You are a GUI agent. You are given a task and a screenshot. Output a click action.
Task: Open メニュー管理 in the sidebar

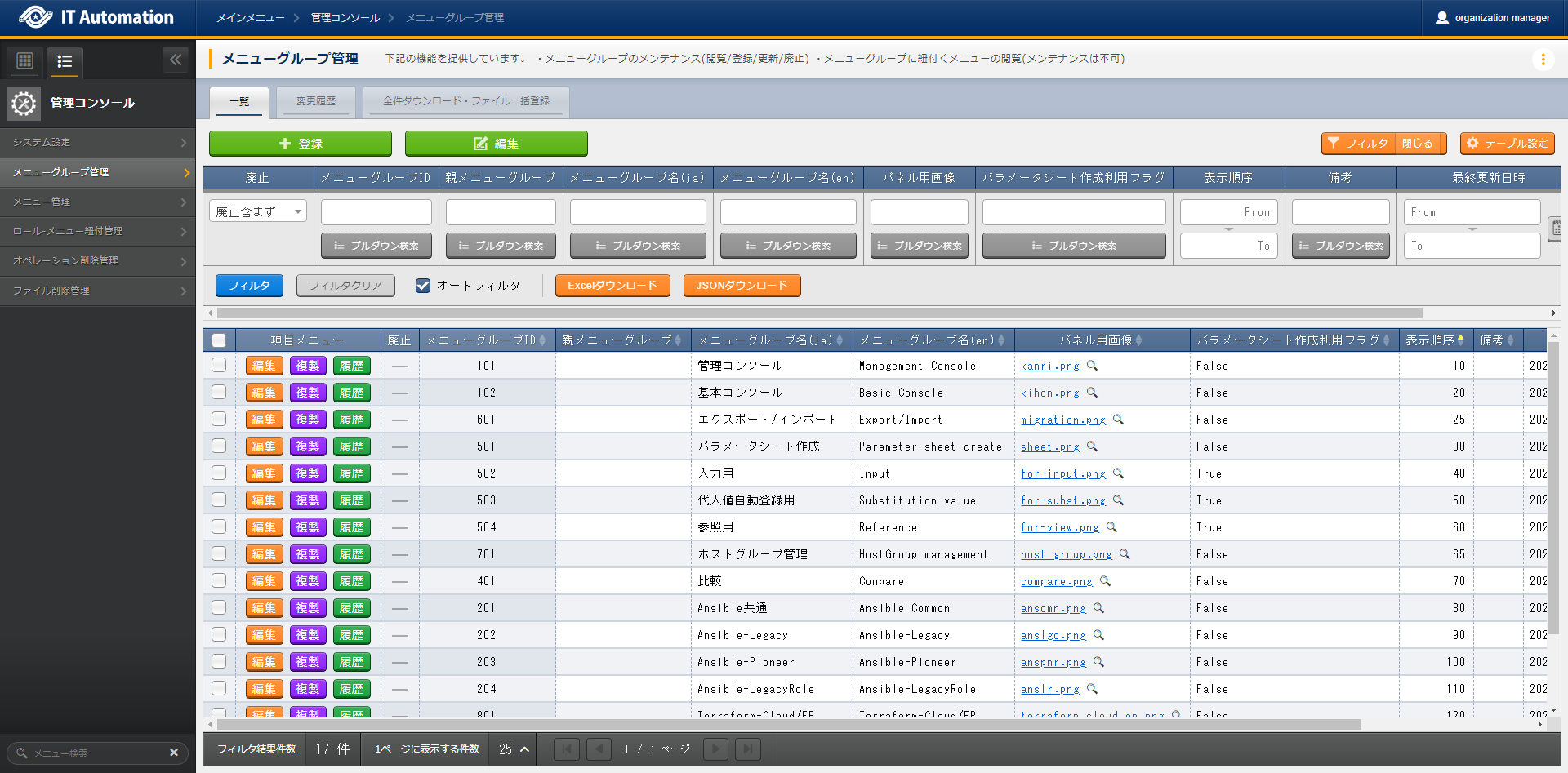(98, 202)
